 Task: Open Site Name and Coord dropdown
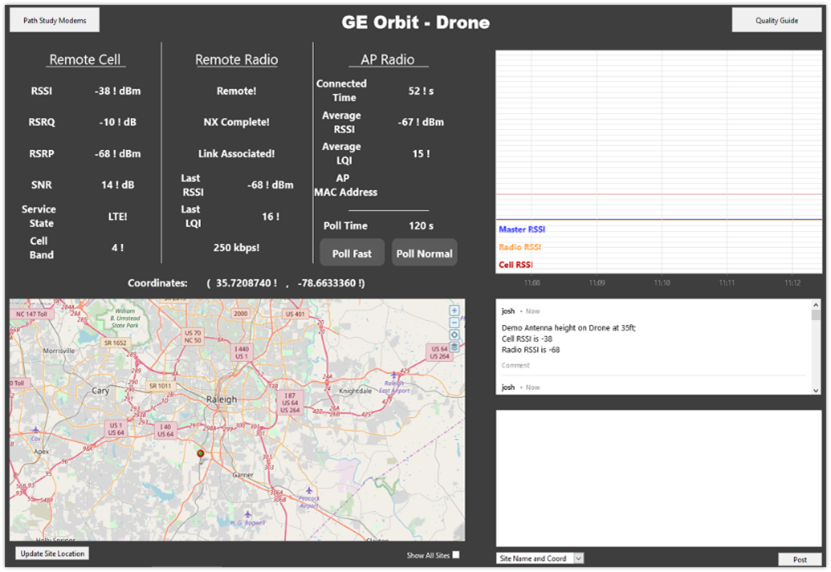tap(540, 558)
